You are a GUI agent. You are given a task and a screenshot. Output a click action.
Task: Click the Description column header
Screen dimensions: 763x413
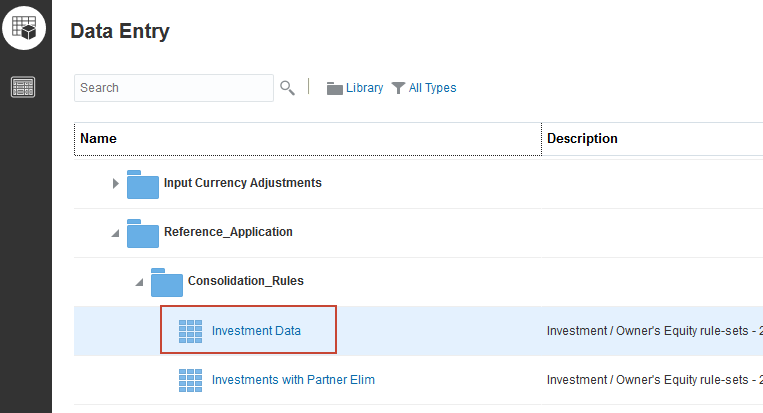coord(582,139)
